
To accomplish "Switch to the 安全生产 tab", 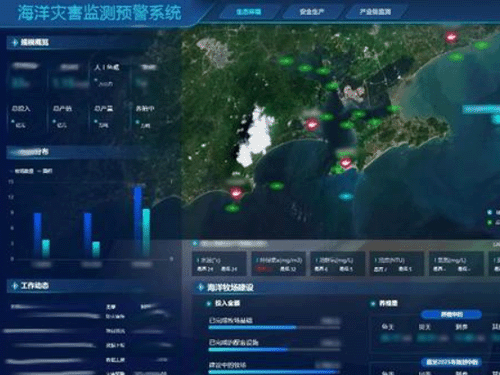I will [312, 12].
